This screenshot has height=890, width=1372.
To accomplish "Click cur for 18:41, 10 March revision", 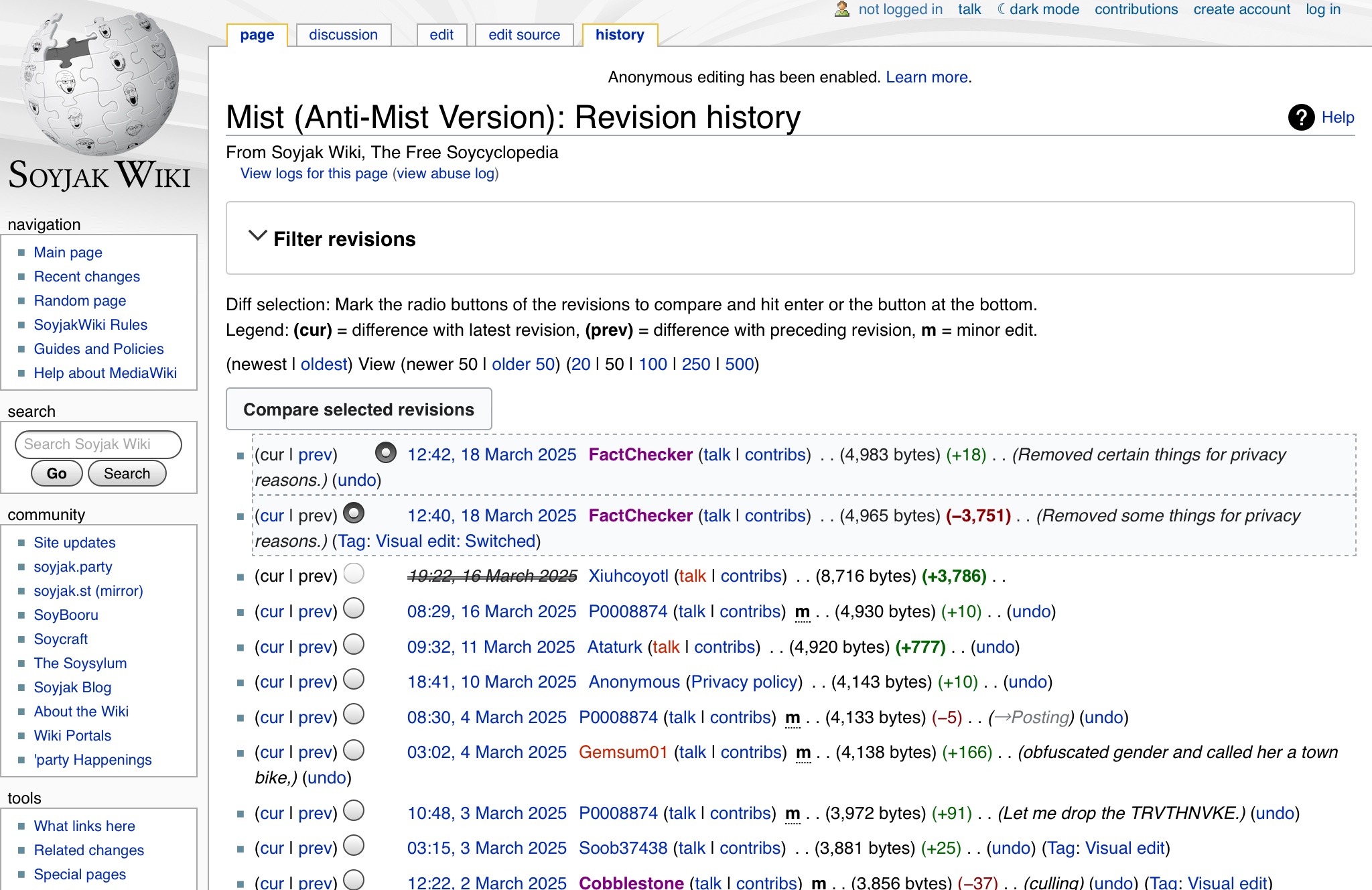I will [x=272, y=682].
